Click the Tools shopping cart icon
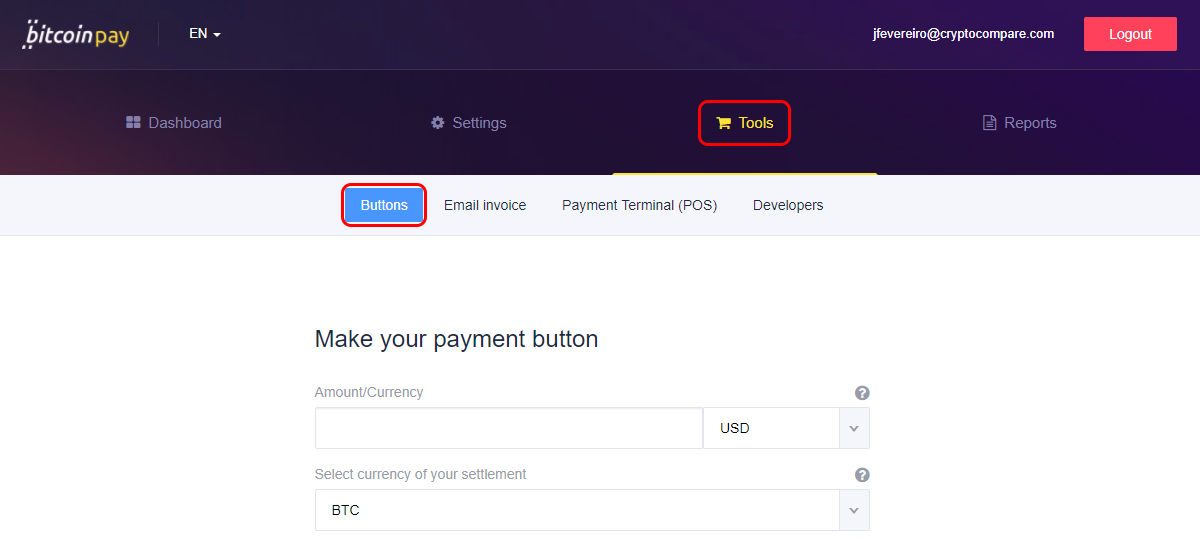The image size is (1200, 540). click(x=724, y=123)
